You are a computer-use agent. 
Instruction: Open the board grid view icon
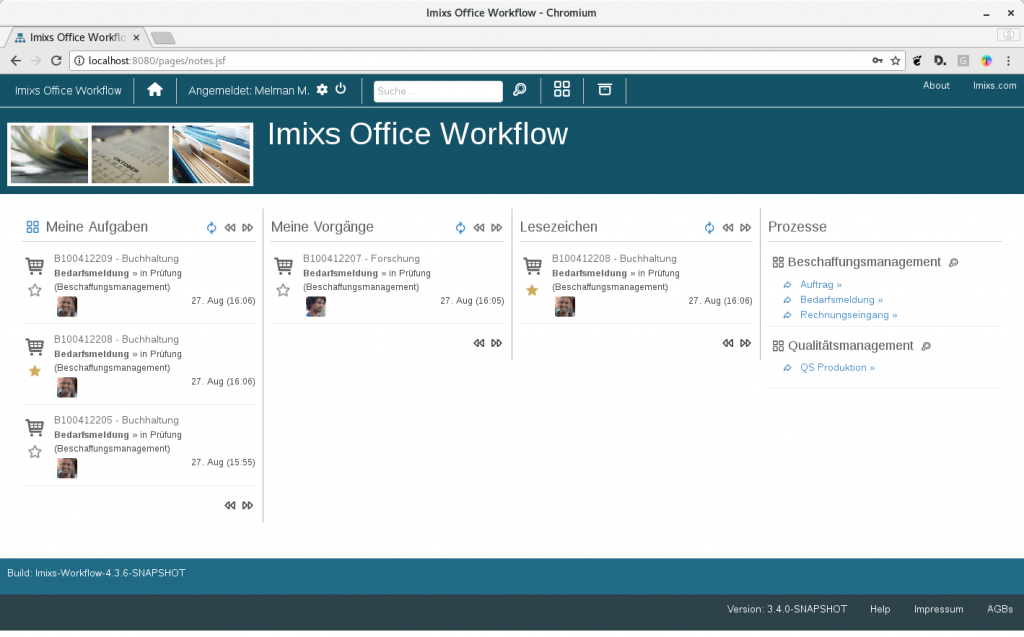[562, 89]
